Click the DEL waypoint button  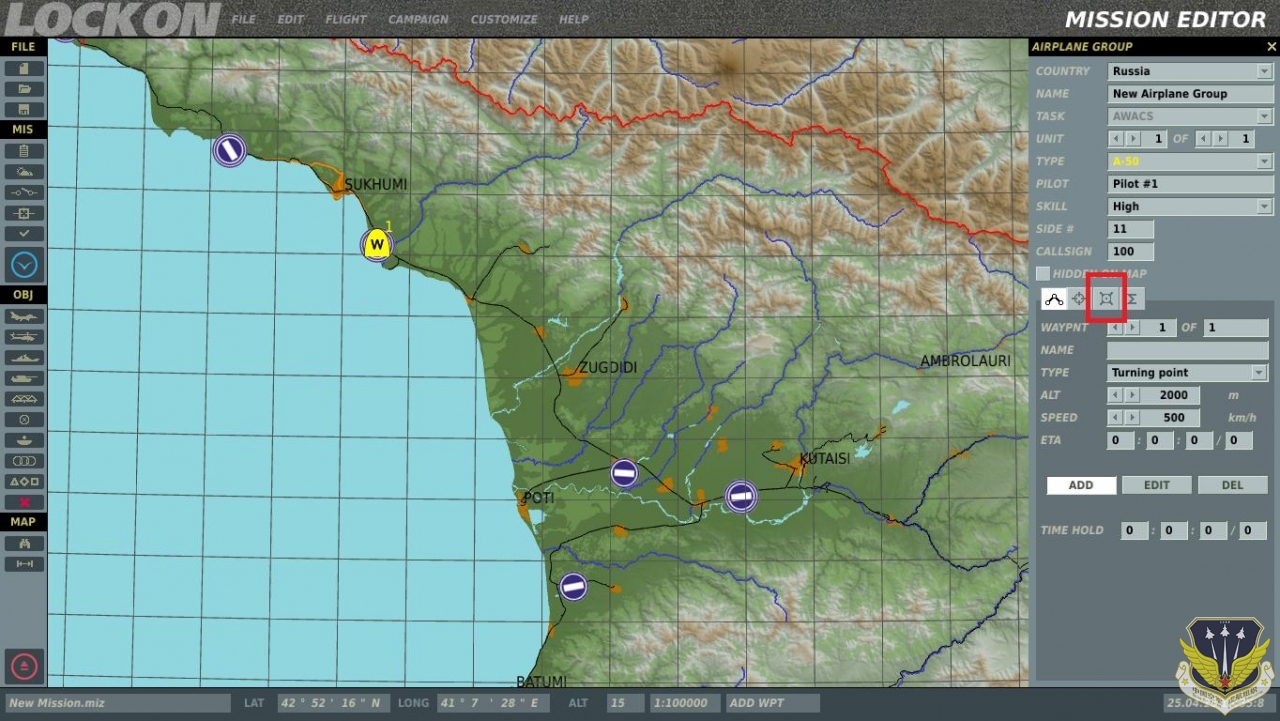coord(1233,485)
